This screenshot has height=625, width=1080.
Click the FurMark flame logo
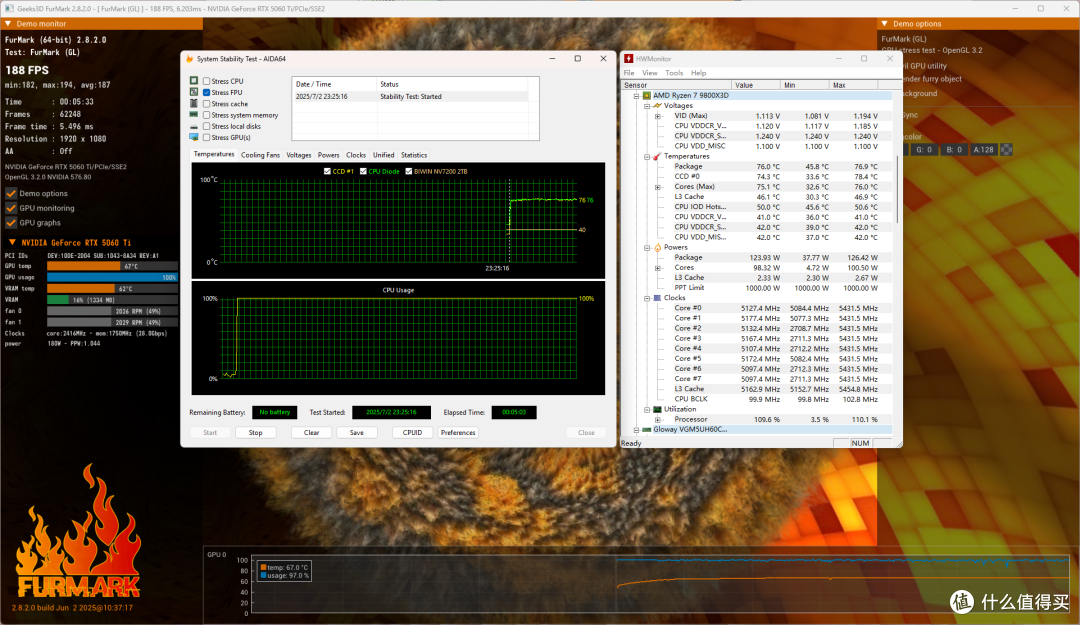78,532
